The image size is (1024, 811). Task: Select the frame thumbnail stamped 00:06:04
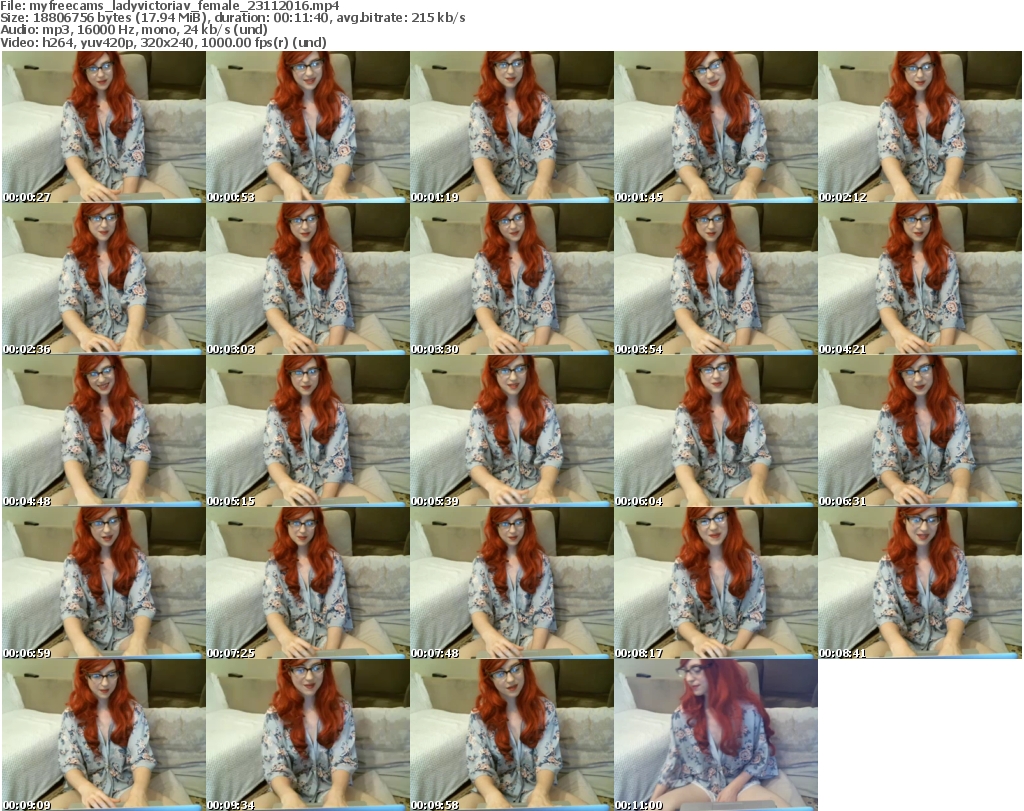pos(716,431)
